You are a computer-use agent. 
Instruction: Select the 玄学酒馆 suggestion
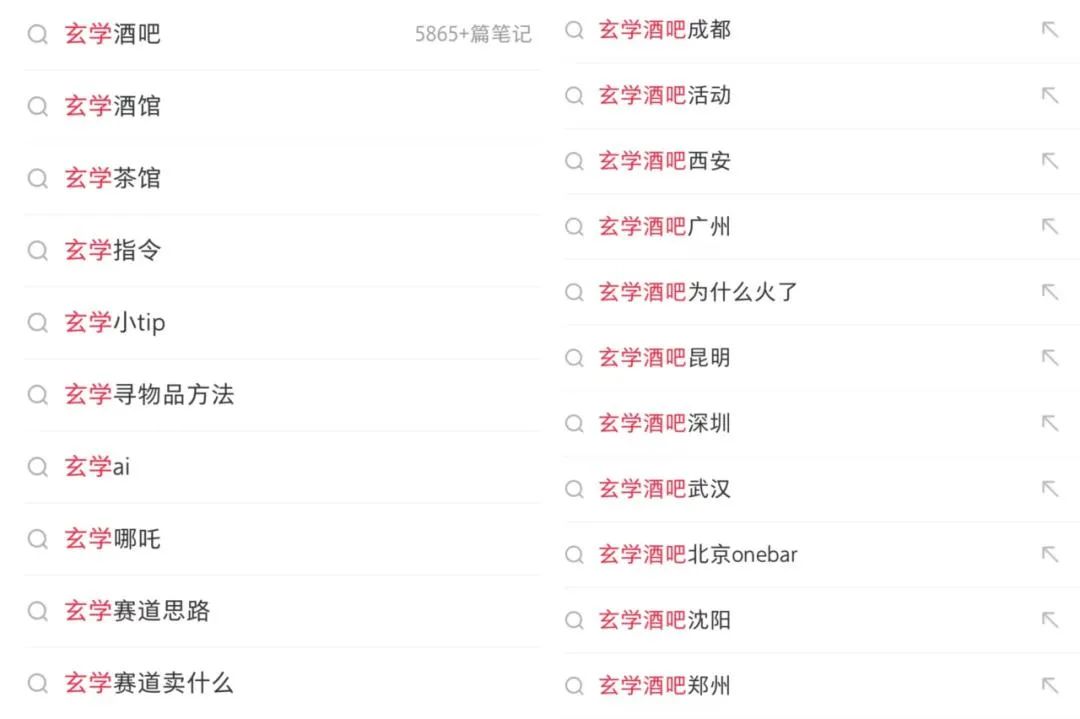[x=112, y=107]
